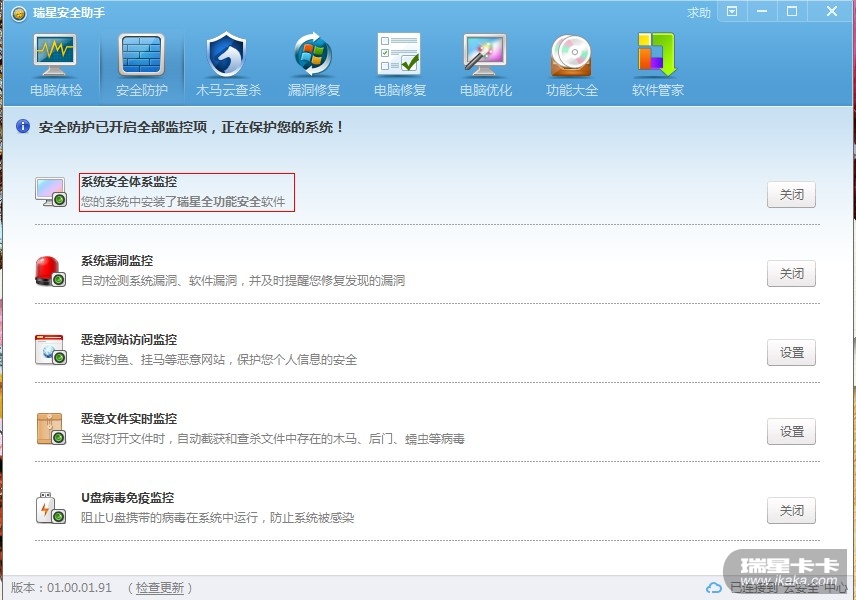Image resolution: width=856 pixels, height=600 pixels.
Task: Open the 电脑优化 magic wand monitor icon
Action: 485,55
